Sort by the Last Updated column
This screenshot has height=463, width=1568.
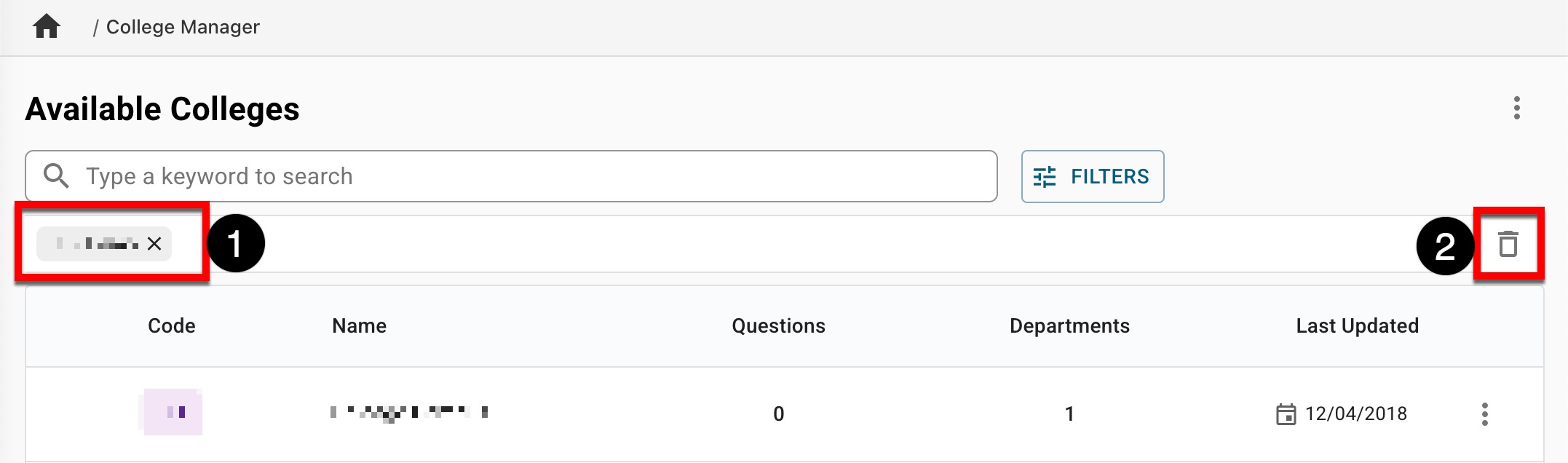pyautogui.click(x=1357, y=325)
